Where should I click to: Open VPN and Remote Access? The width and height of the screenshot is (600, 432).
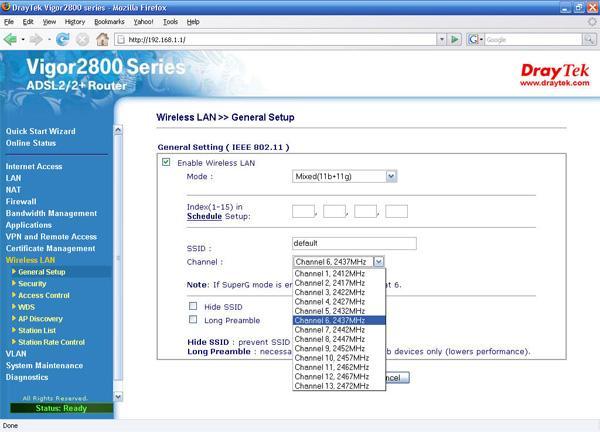click(x=51, y=237)
